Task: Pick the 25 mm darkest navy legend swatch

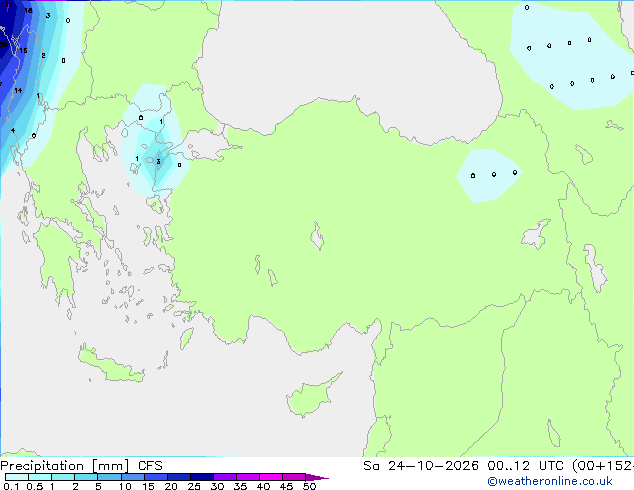Action: tap(202, 477)
